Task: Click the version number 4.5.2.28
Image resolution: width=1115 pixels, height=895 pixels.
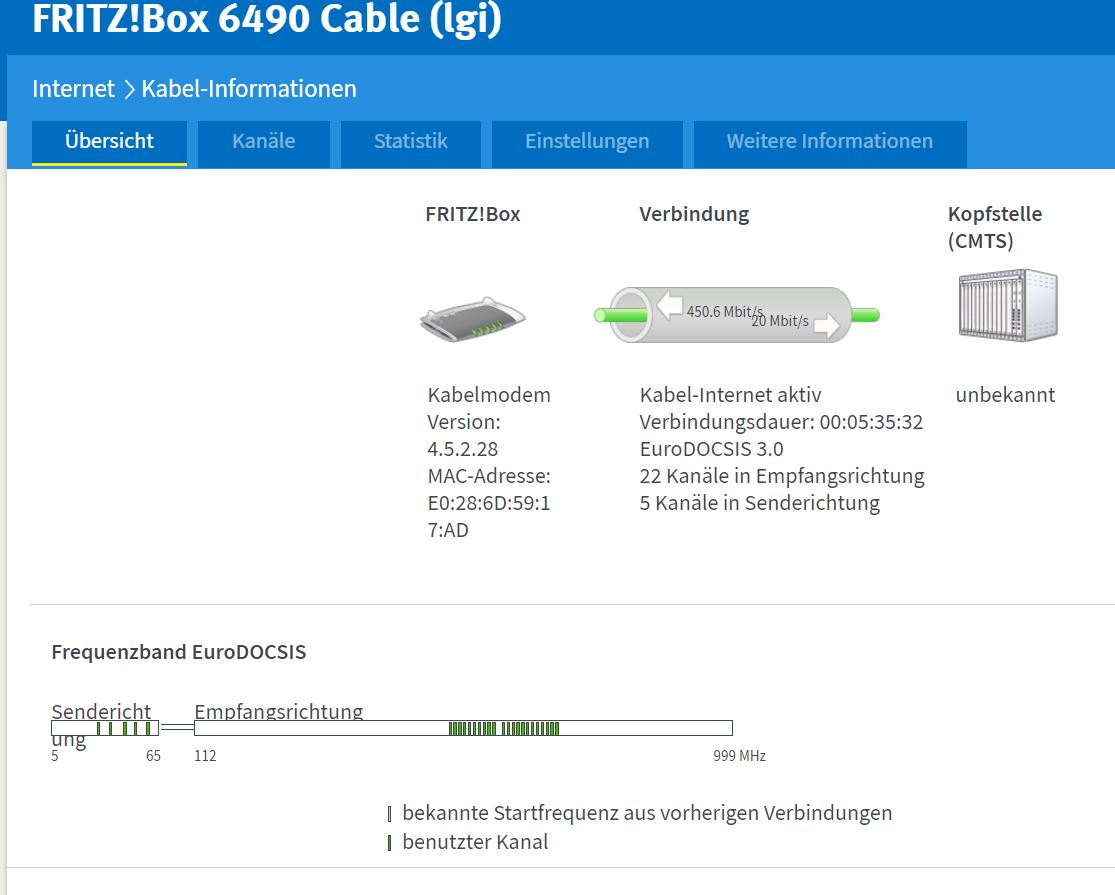Action: click(x=463, y=449)
